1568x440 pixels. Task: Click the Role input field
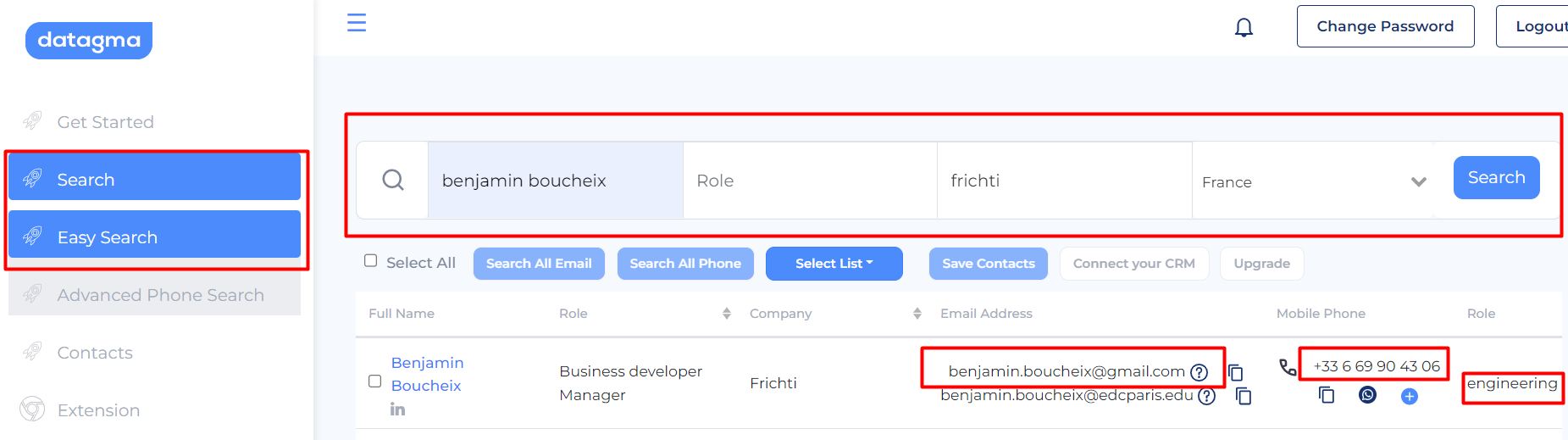[x=810, y=181]
